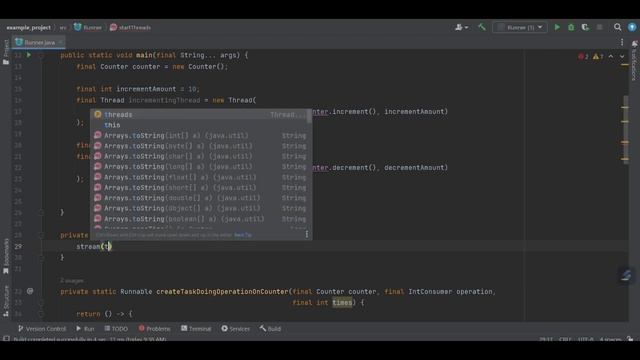Open the Structure tool window
640x360 pixels.
click(6, 301)
